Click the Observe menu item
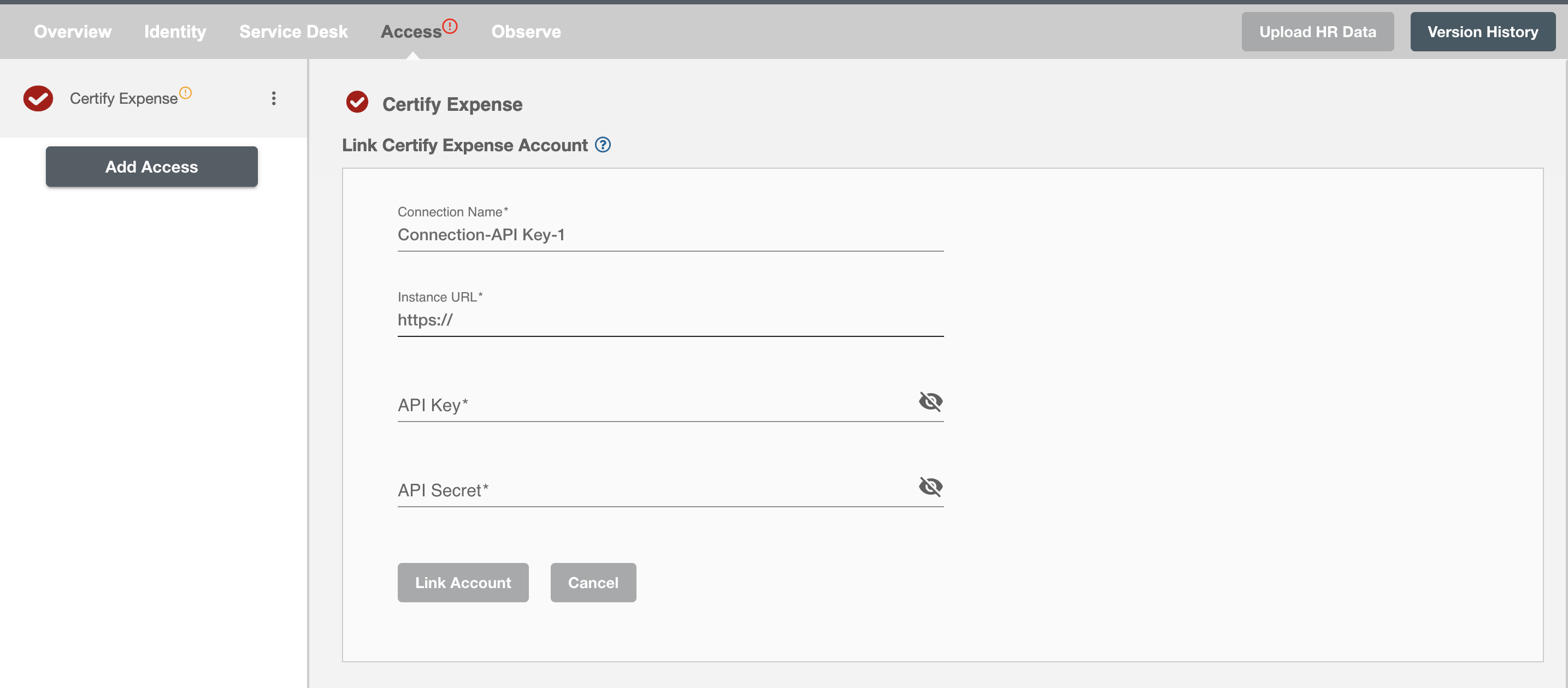 (525, 30)
